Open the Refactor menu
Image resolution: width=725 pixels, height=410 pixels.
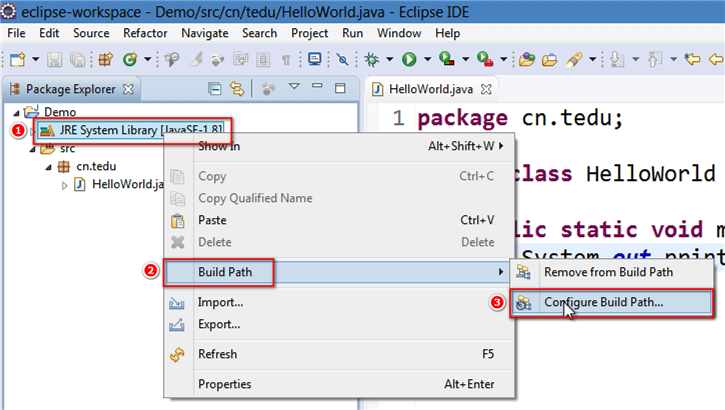pos(145,33)
